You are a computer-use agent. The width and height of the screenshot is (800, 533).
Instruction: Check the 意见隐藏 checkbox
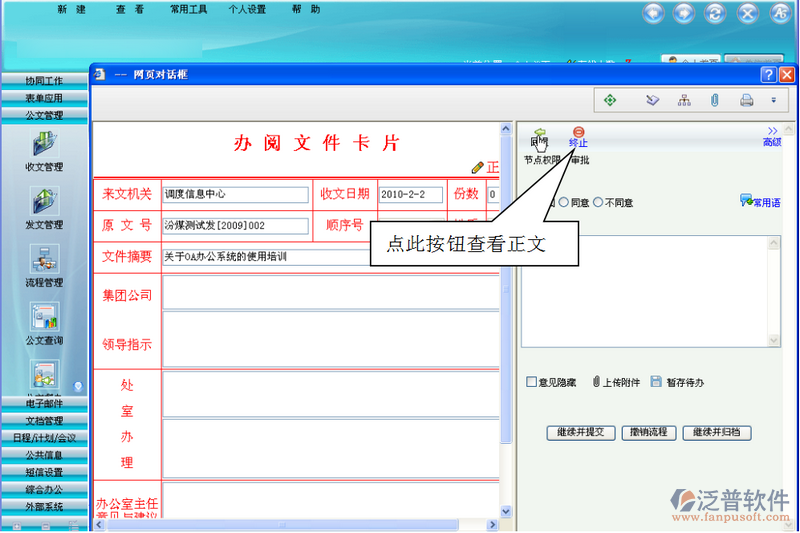click(532, 382)
